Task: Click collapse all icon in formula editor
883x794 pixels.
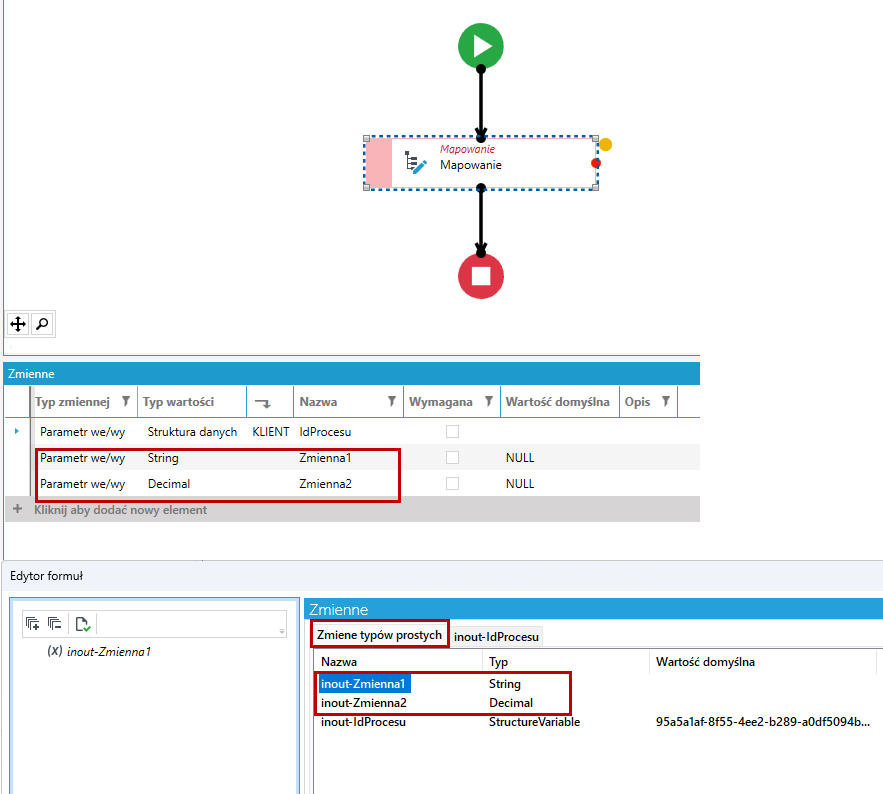Action: tap(55, 623)
